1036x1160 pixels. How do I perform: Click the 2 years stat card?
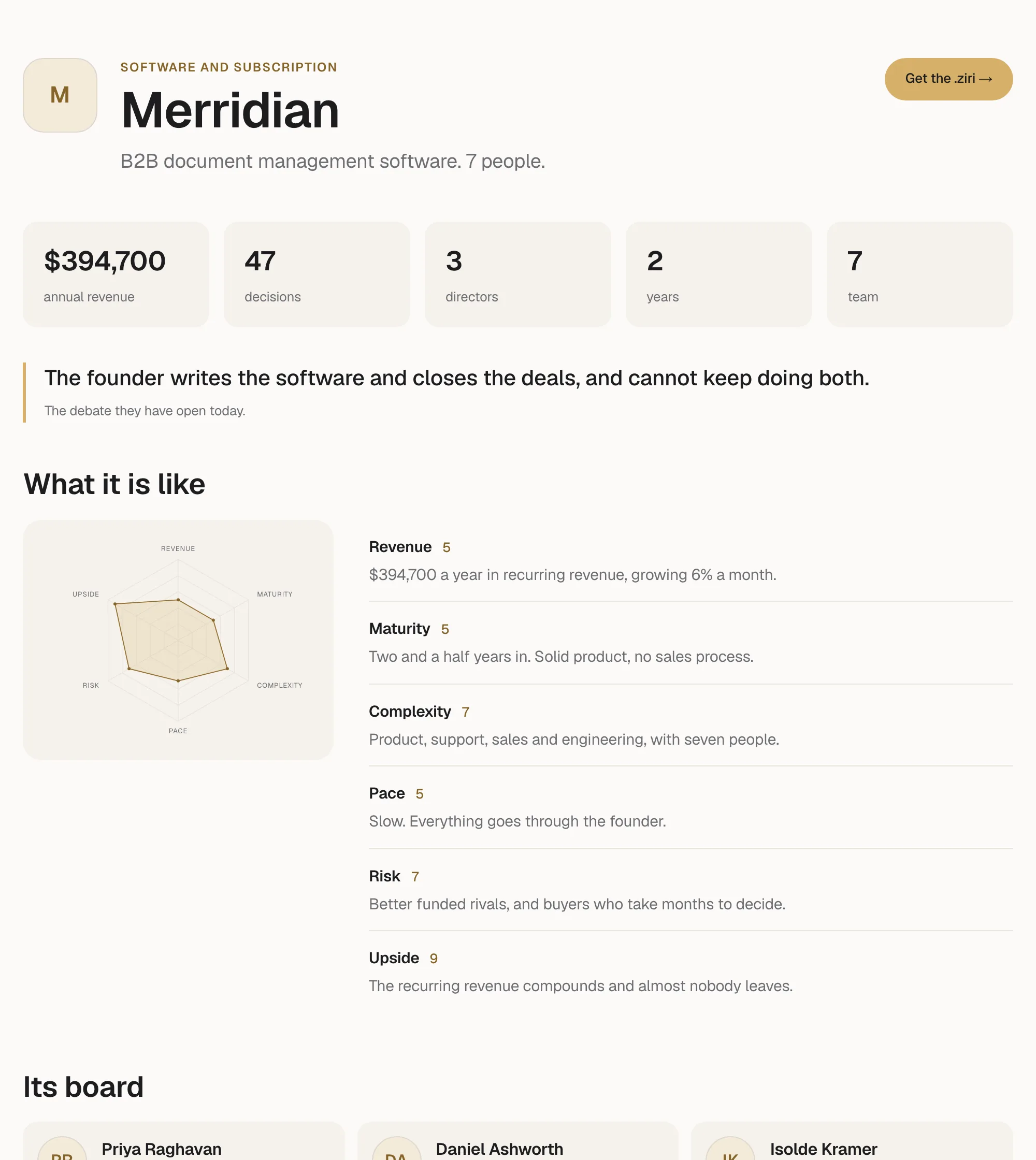tap(719, 274)
